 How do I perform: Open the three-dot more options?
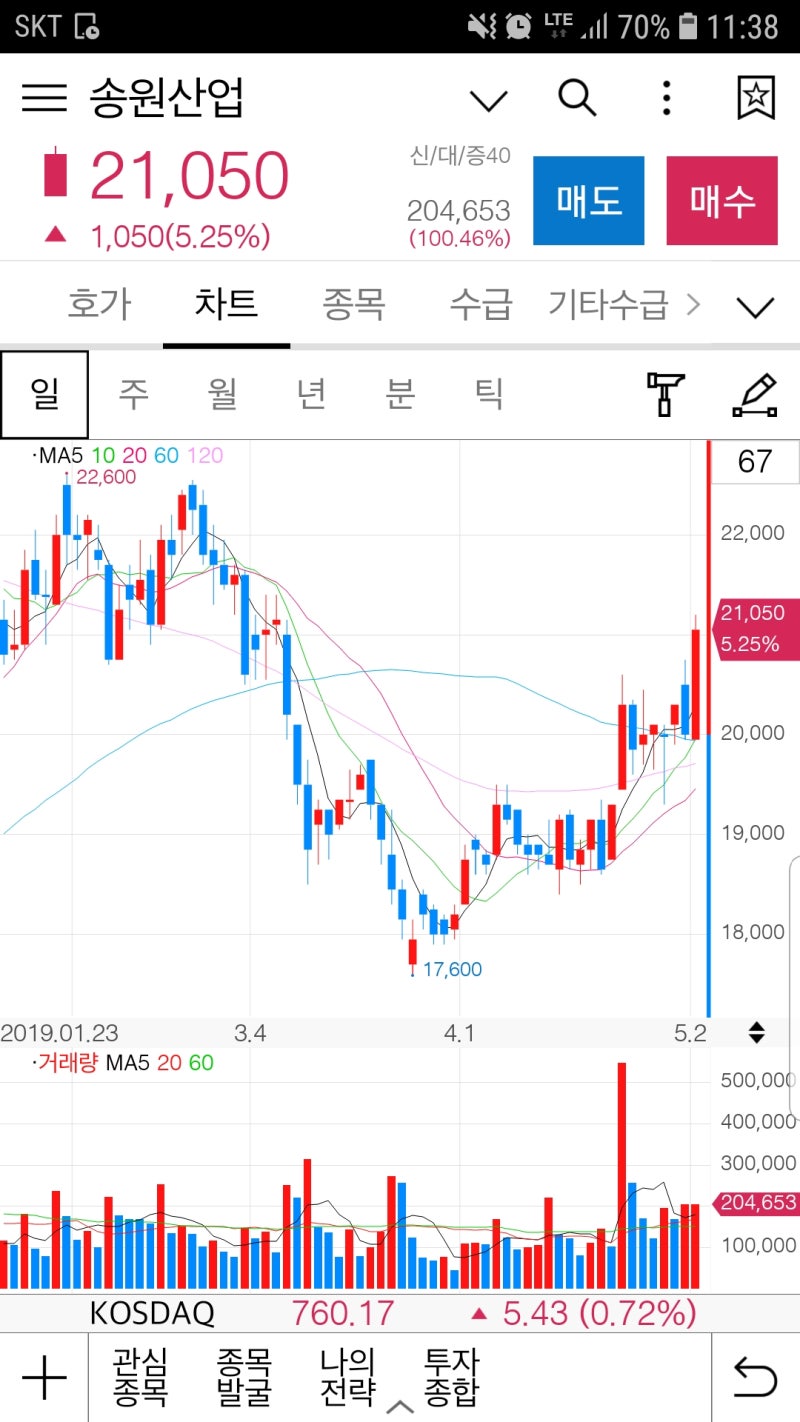coord(666,98)
